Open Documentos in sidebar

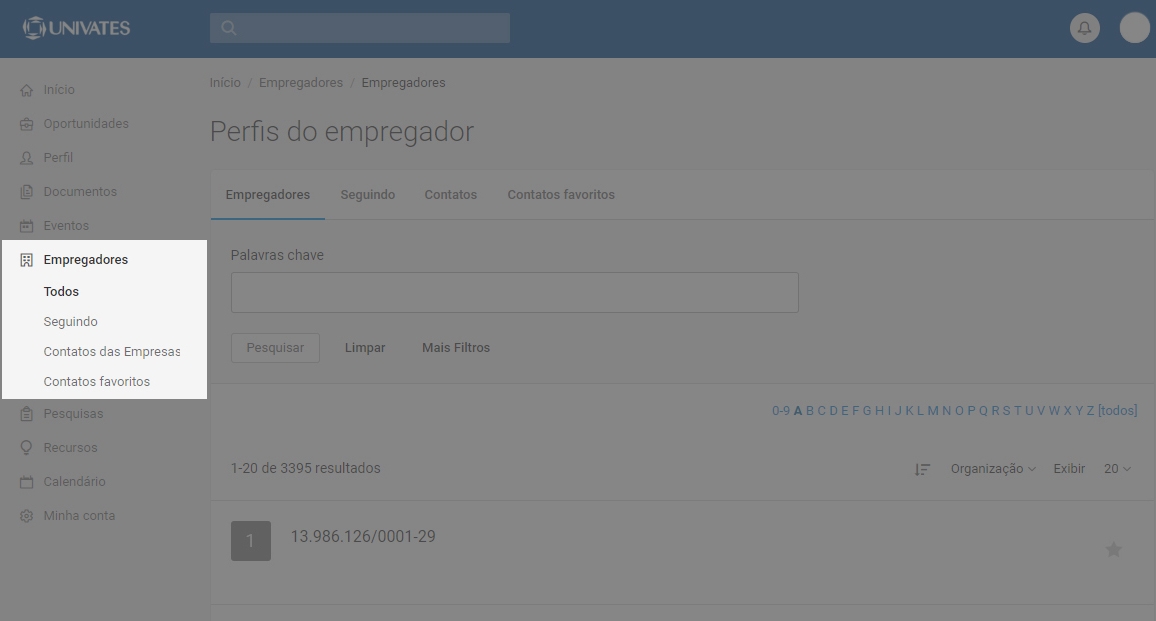(80, 192)
